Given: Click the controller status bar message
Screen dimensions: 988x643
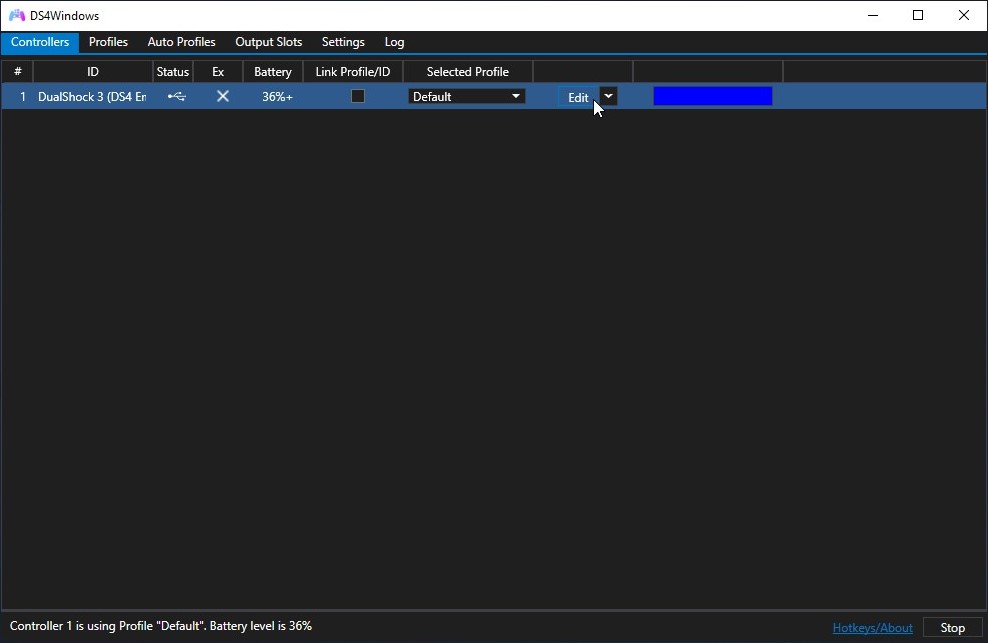Looking at the screenshot, I should (161, 626).
